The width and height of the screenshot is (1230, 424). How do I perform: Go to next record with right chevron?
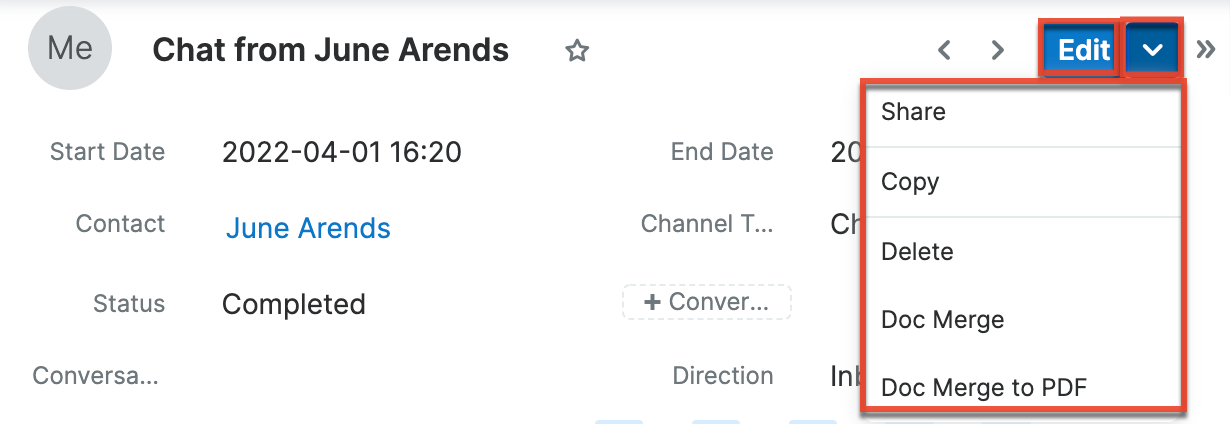click(x=997, y=50)
